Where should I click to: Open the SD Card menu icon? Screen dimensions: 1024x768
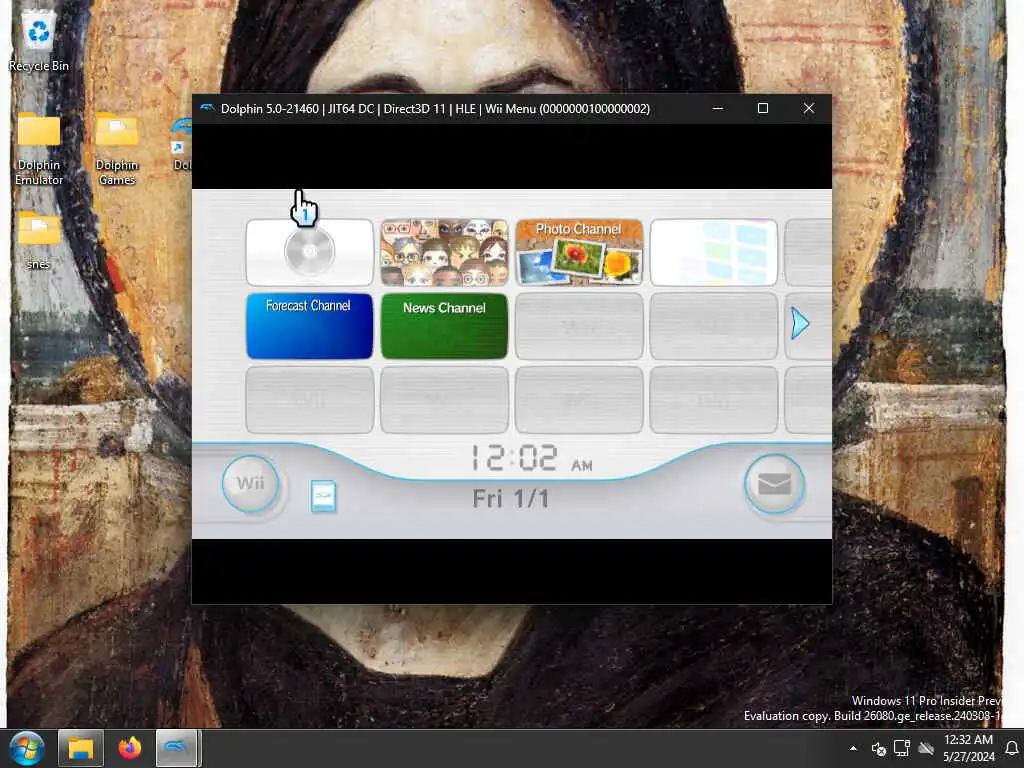[323, 496]
